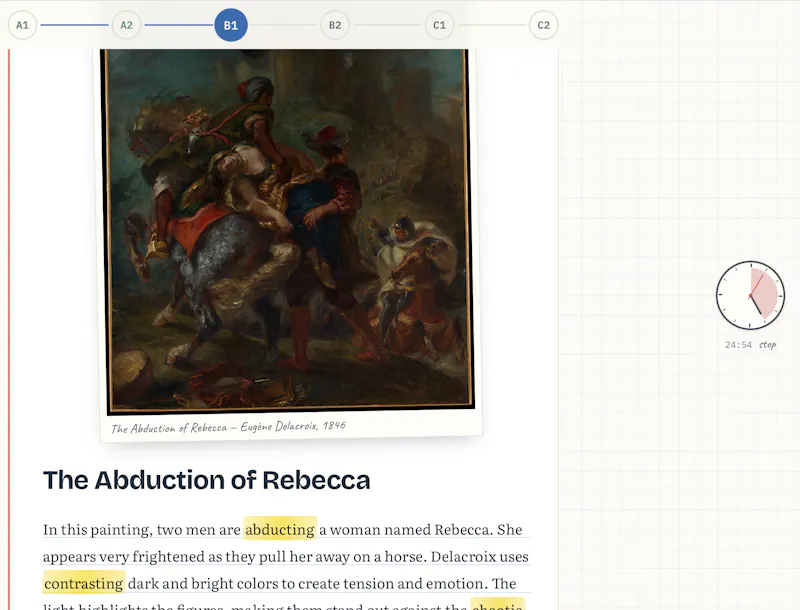
Task: Click the 24:54 timer readout
Action: click(738, 345)
